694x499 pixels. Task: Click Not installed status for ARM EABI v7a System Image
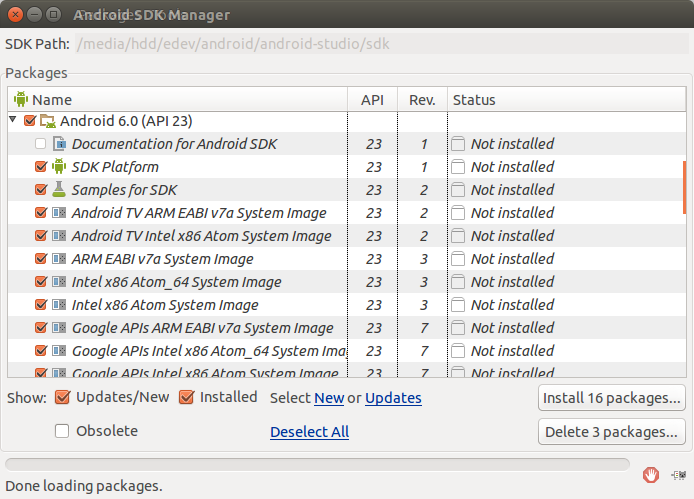coord(512,259)
